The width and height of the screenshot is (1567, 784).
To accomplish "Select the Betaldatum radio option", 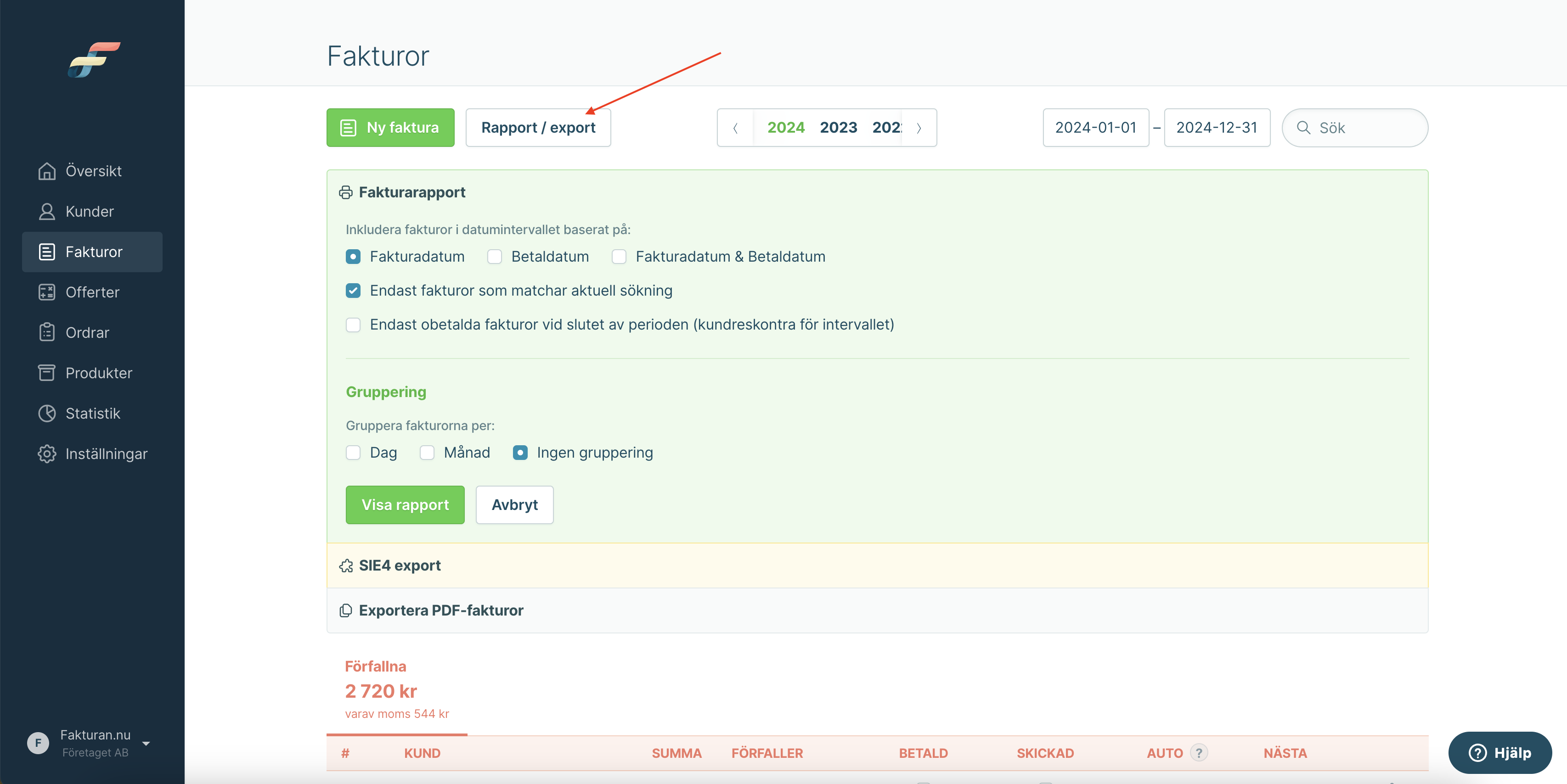I will (x=495, y=257).
